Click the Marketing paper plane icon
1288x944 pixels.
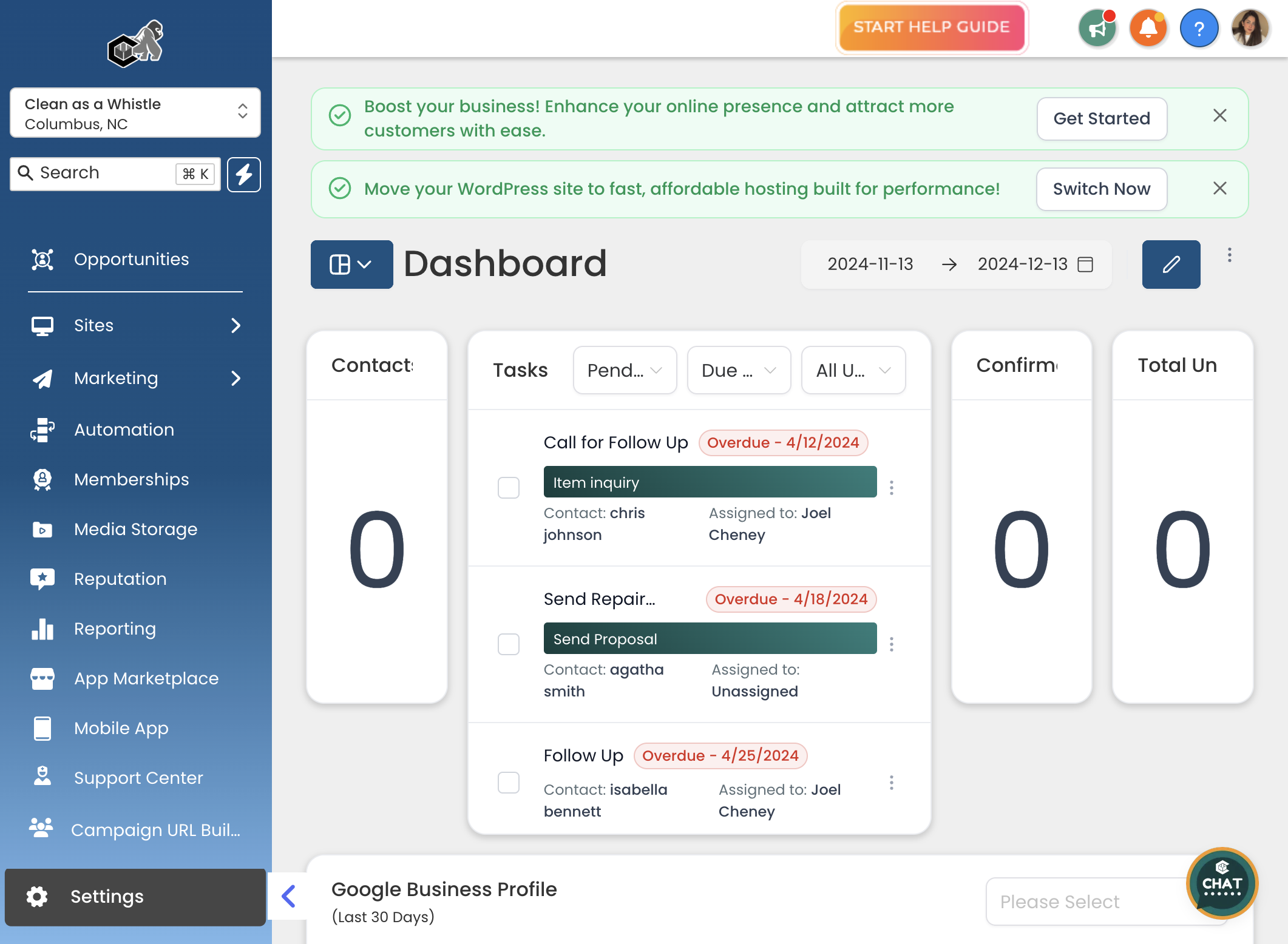(42, 379)
